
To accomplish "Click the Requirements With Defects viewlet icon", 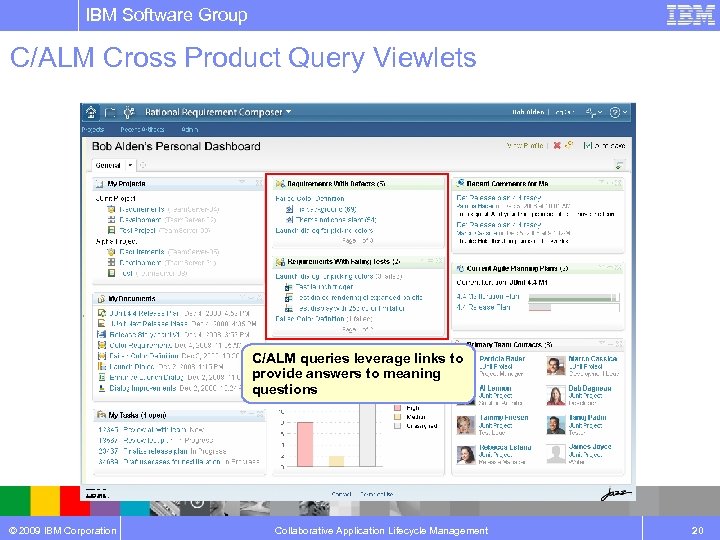I will pos(280,184).
